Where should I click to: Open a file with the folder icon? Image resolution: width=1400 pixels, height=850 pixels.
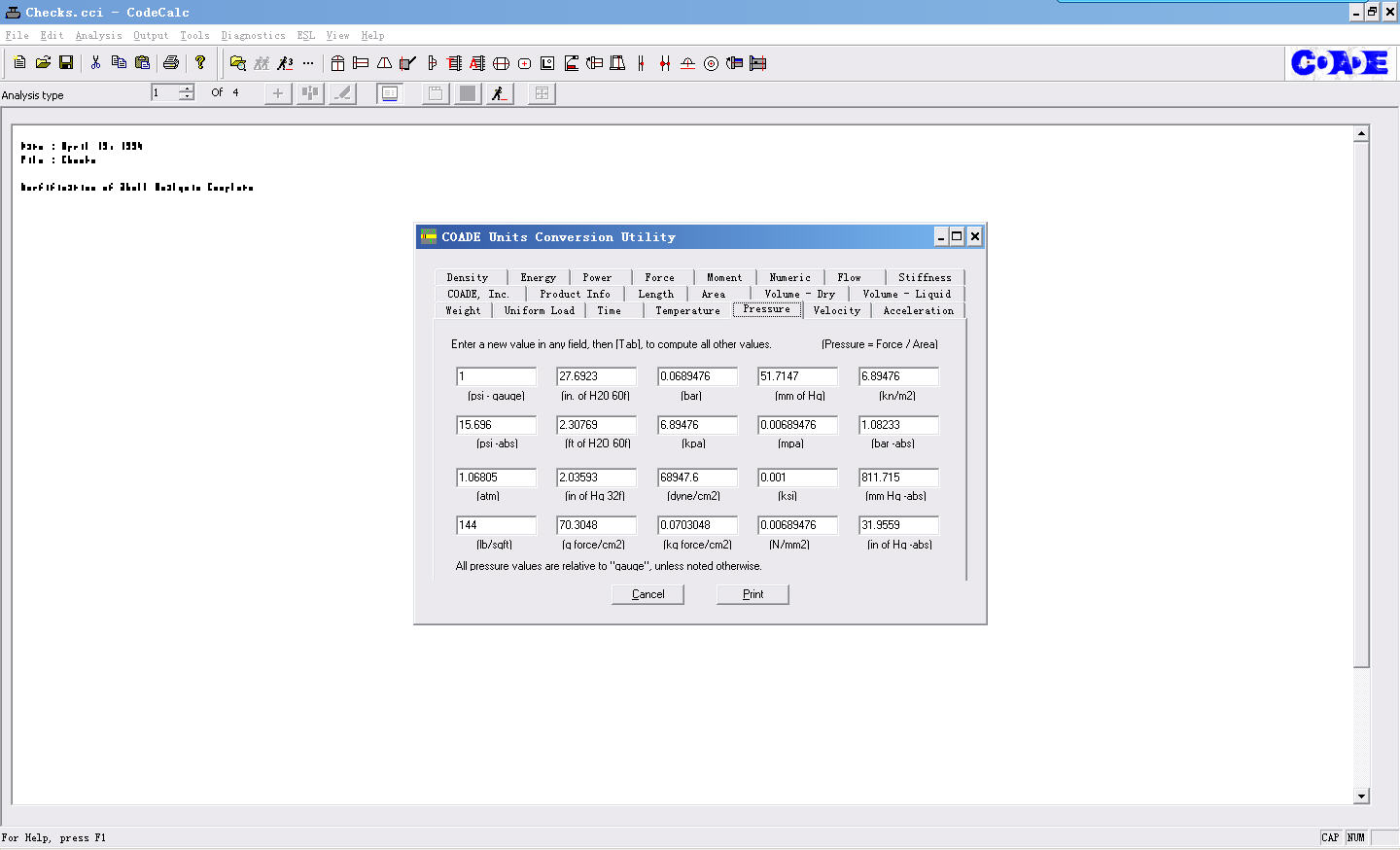click(43, 63)
